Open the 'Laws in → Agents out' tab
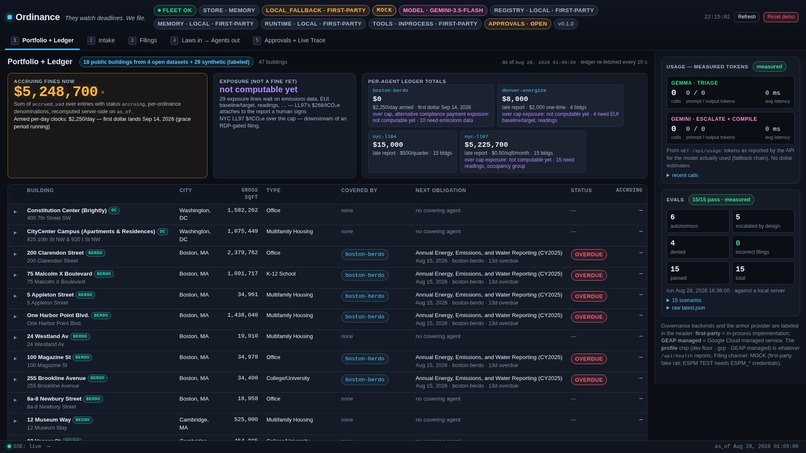This screenshot has height=453, width=806. pyautogui.click(x=205, y=40)
